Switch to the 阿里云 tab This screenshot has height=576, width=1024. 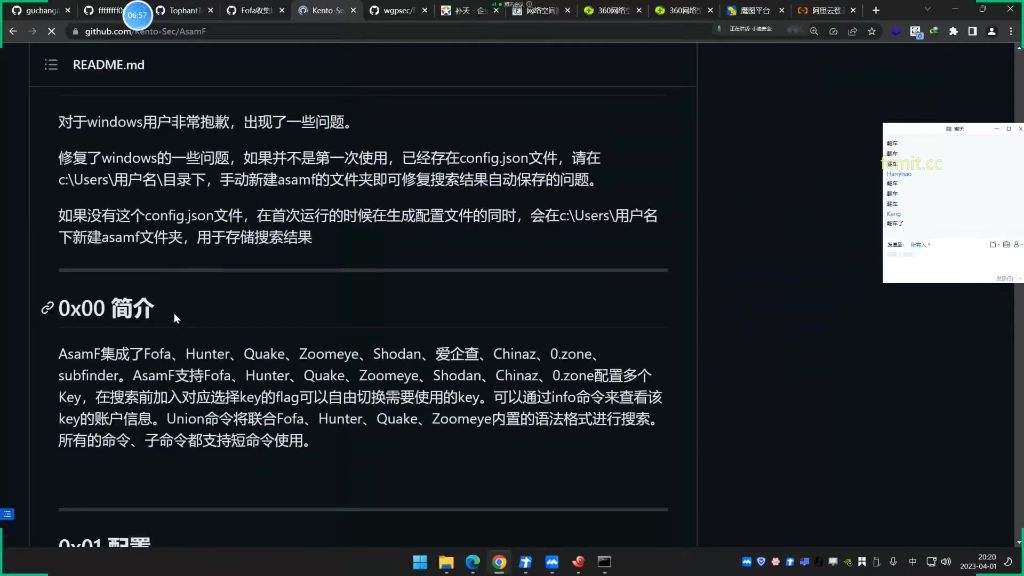pos(827,10)
